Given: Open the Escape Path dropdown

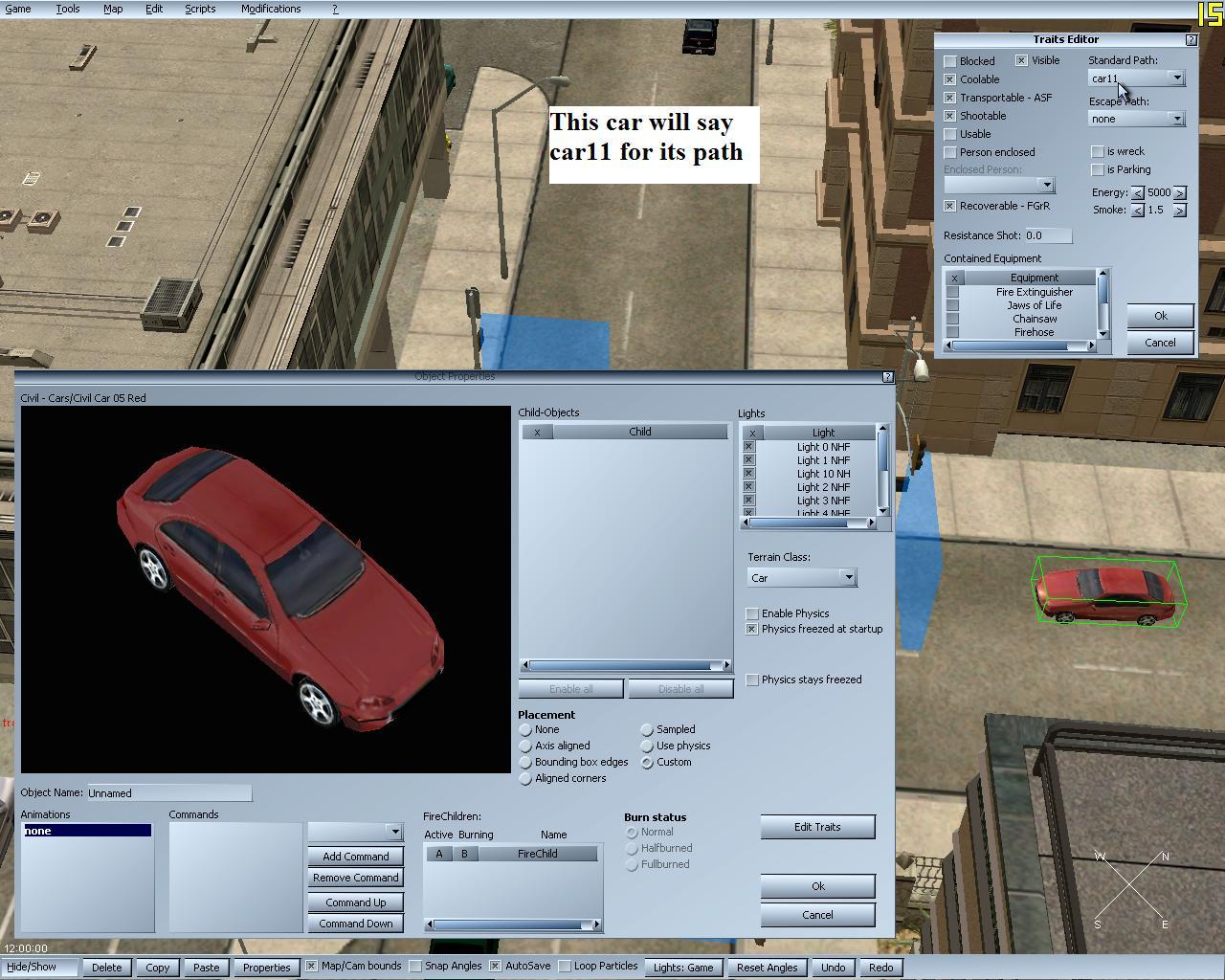Looking at the screenshot, I should pos(1176,119).
